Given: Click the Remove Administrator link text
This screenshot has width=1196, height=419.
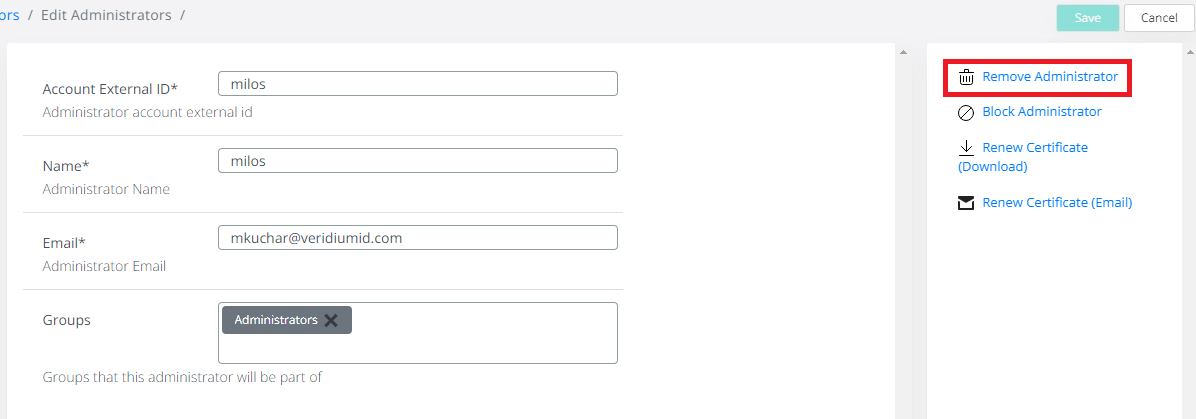Looking at the screenshot, I should 1050,77.
